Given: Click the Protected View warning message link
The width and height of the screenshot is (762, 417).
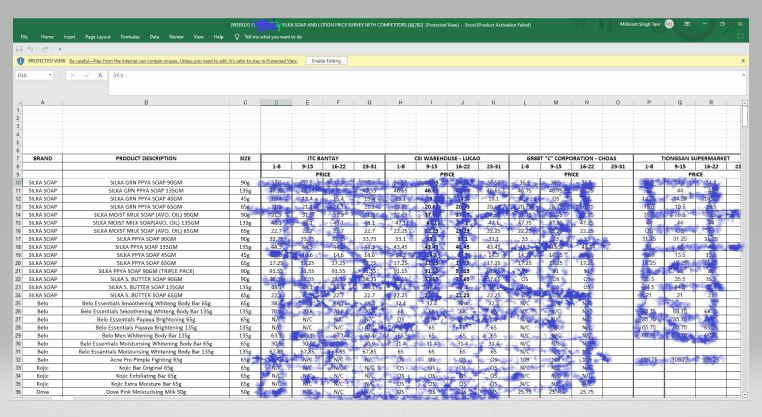Looking at the screenshot, I should pyautogui.click(x=183, y=61).
